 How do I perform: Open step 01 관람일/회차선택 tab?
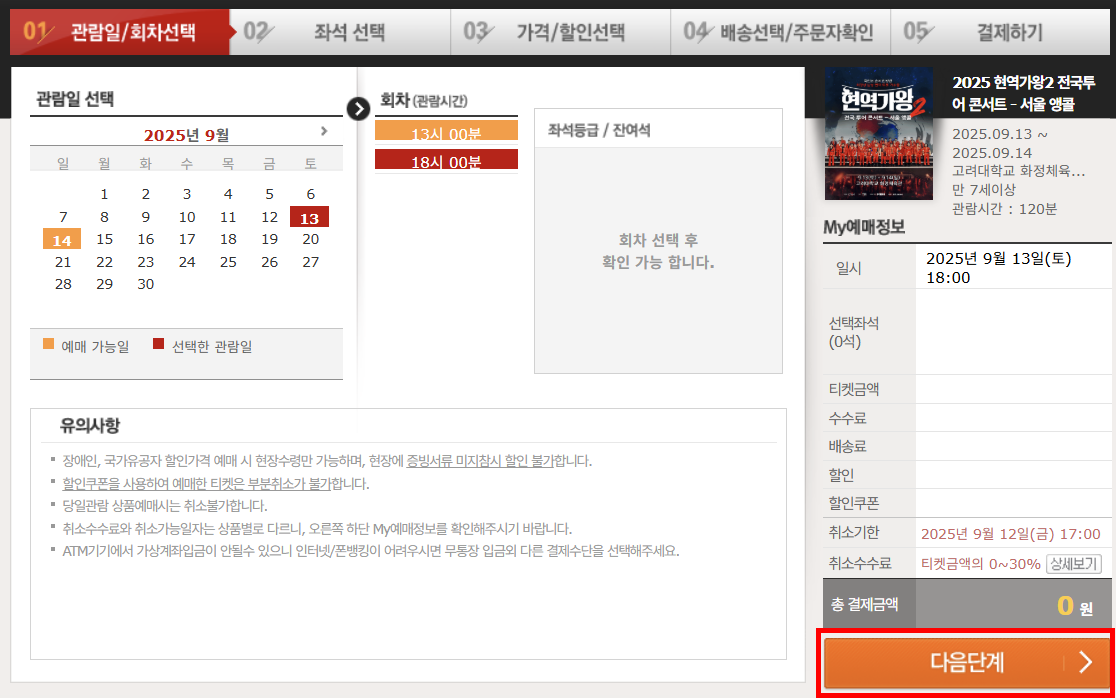point(120,32)
